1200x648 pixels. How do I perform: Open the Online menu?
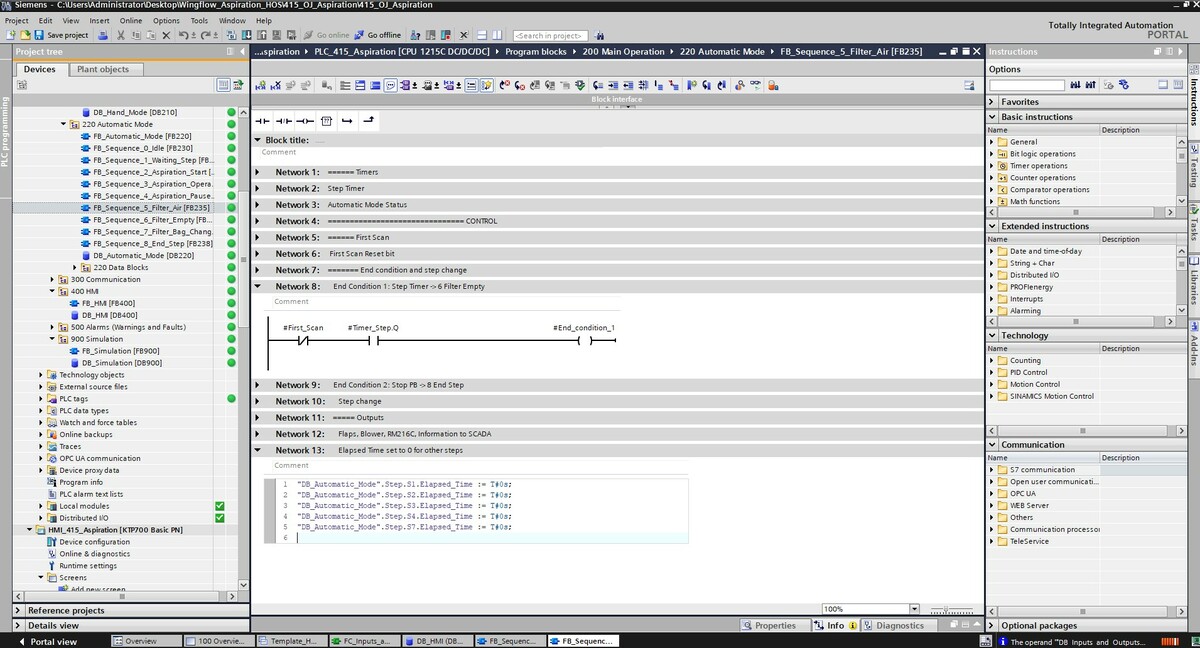[x=130, y=20]
